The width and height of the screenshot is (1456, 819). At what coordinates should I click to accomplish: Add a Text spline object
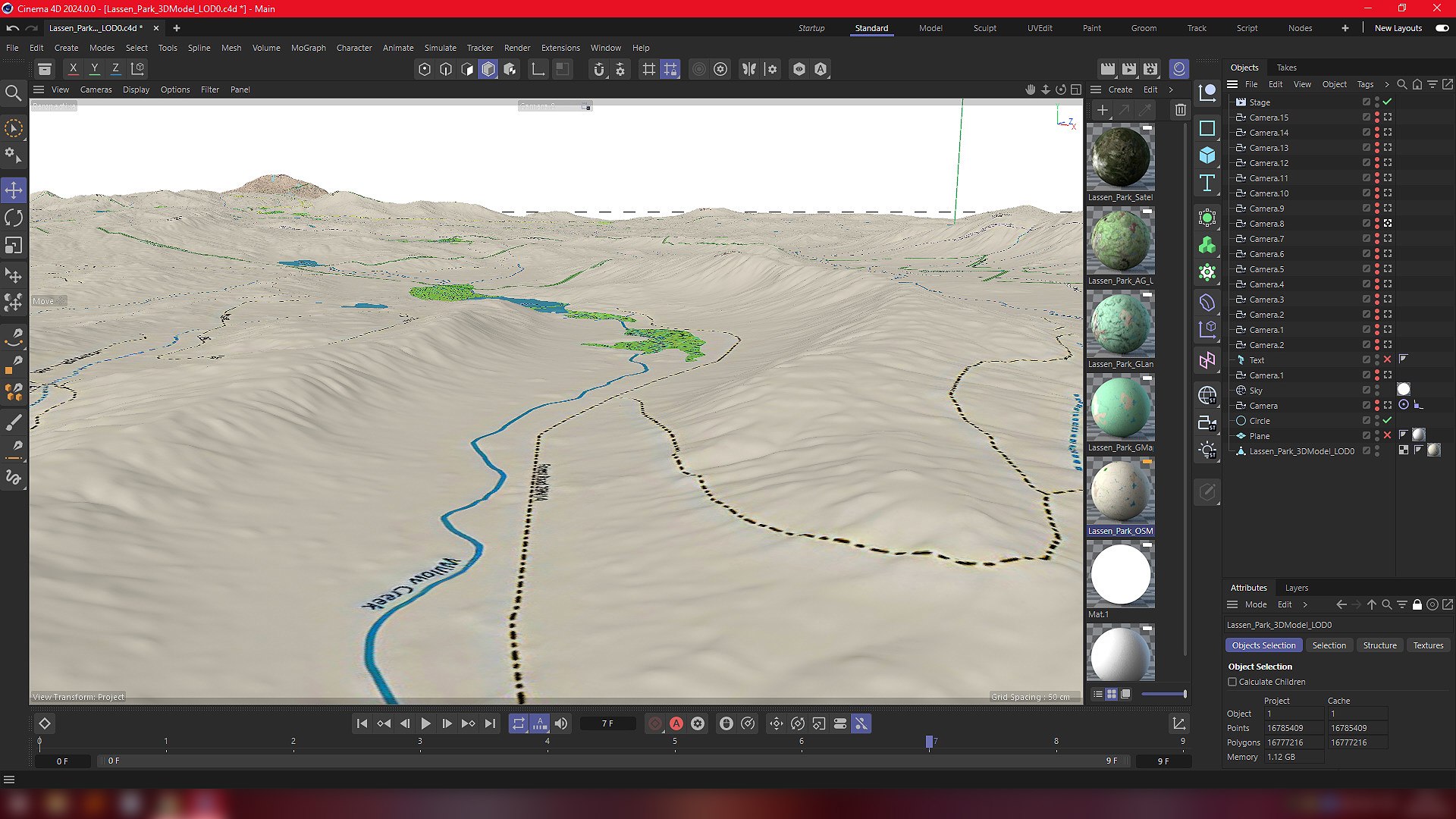coord(1207,183)
